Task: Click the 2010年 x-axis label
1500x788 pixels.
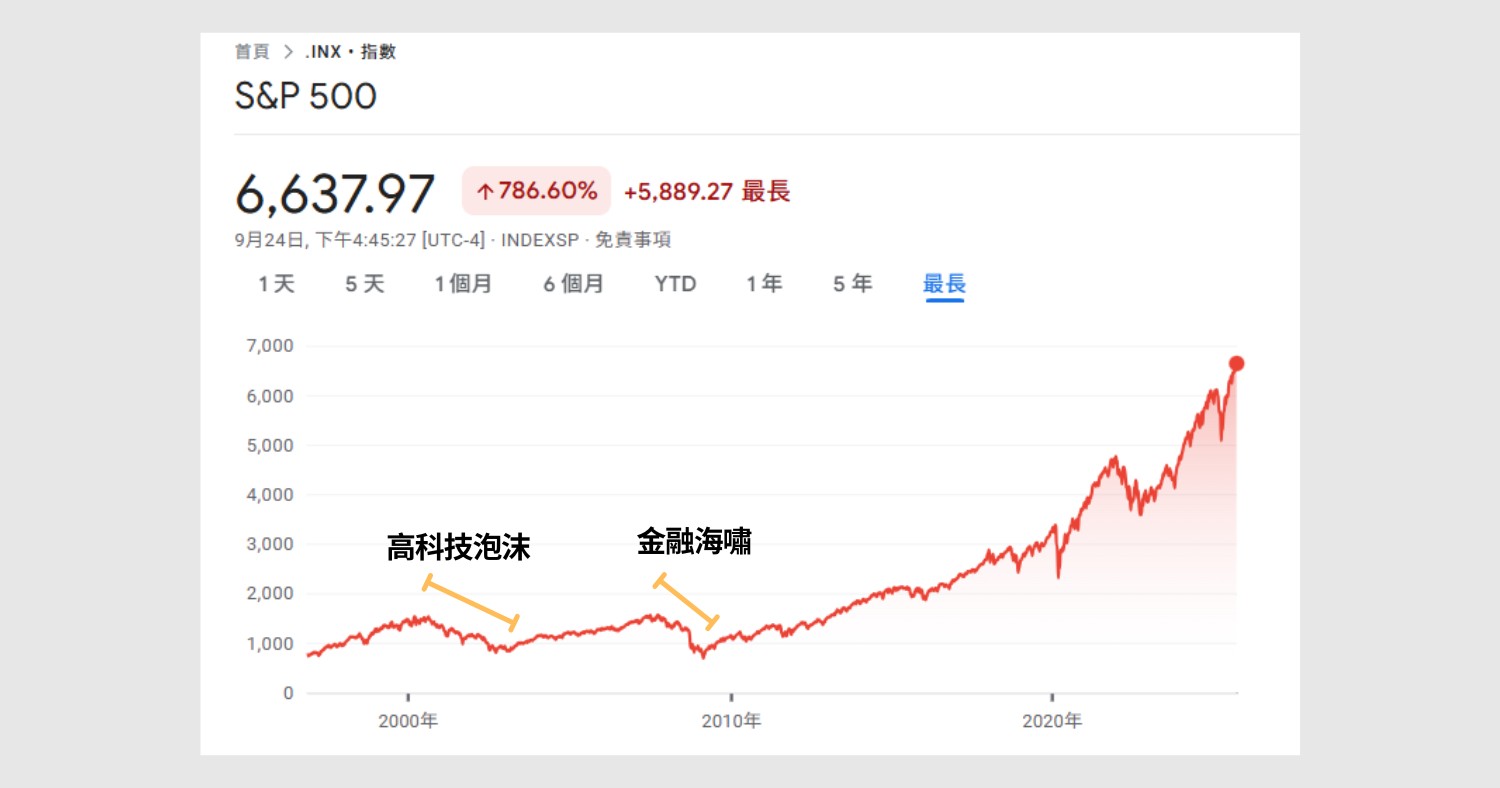Action: click(731, 721)
